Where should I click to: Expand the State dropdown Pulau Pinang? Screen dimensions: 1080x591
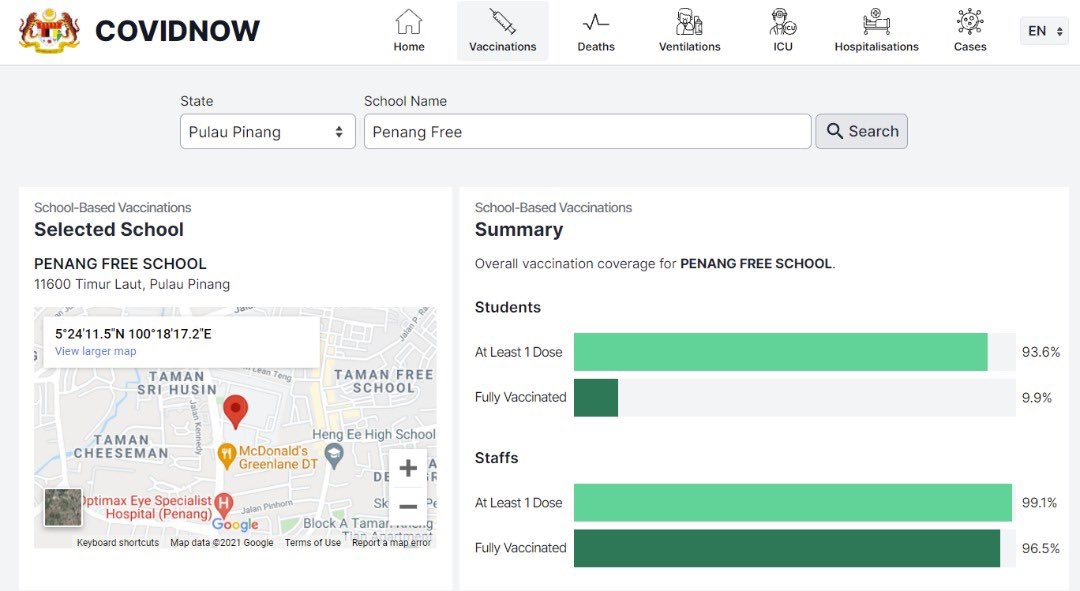267,132
